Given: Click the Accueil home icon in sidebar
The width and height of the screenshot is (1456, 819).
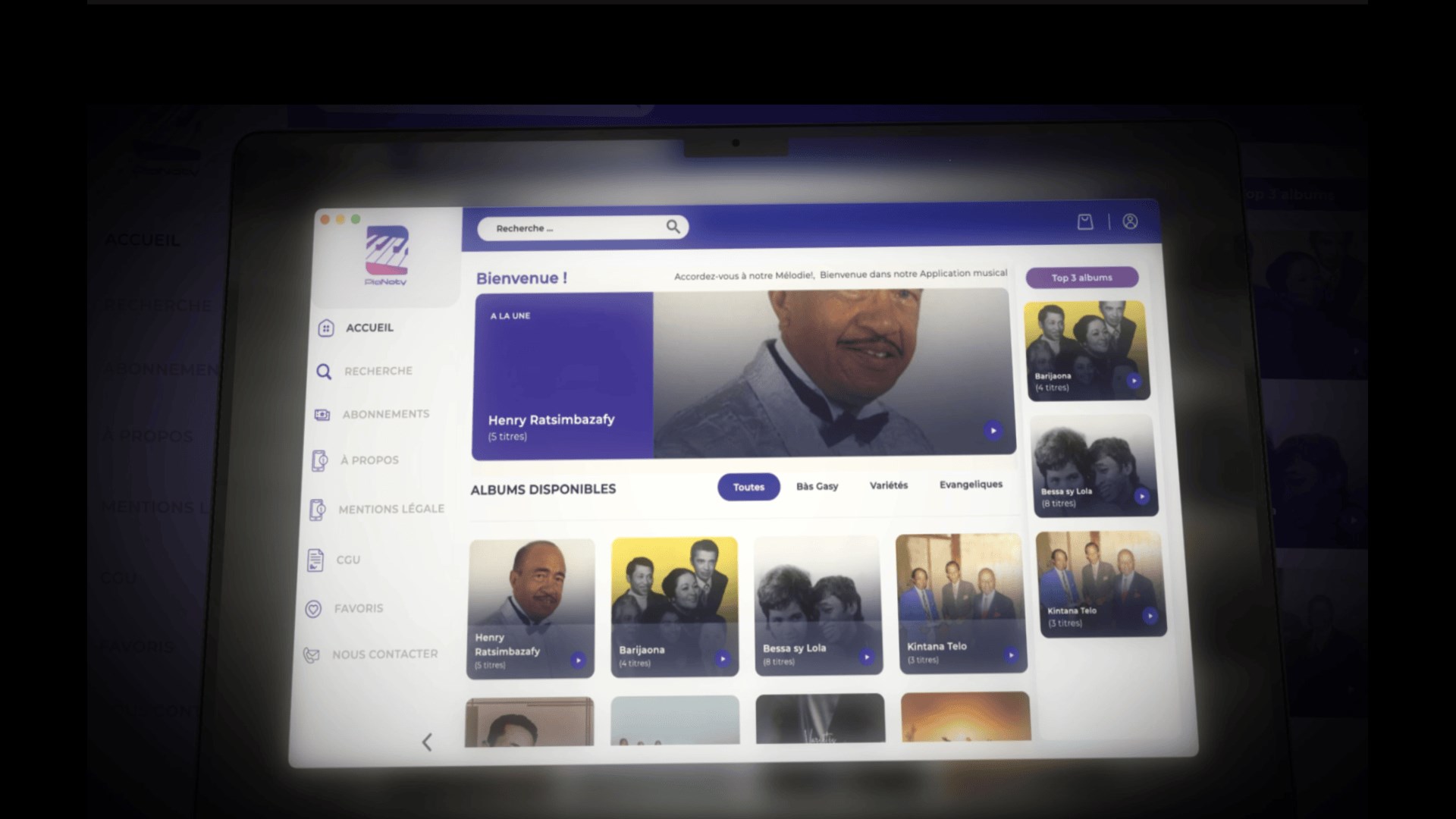Looking at the screenshot, I should point(326,328).
